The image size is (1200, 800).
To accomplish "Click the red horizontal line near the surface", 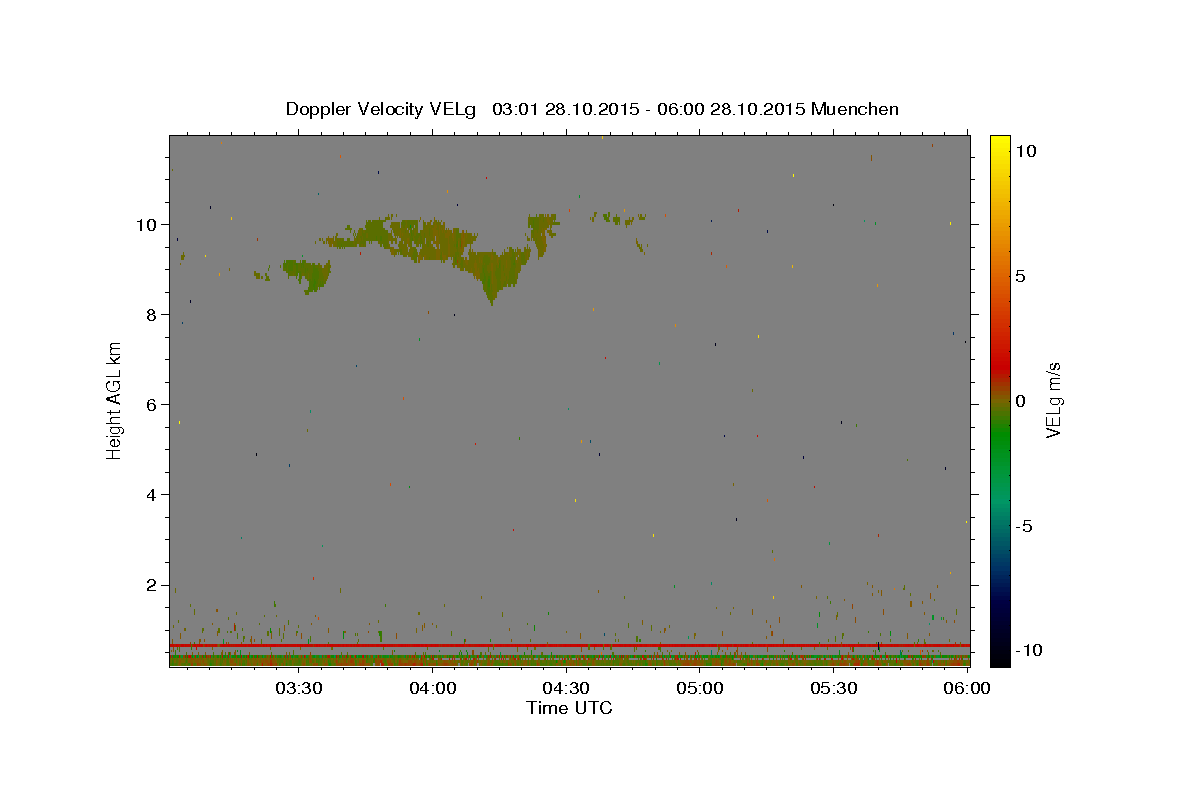I will [569, 646].
